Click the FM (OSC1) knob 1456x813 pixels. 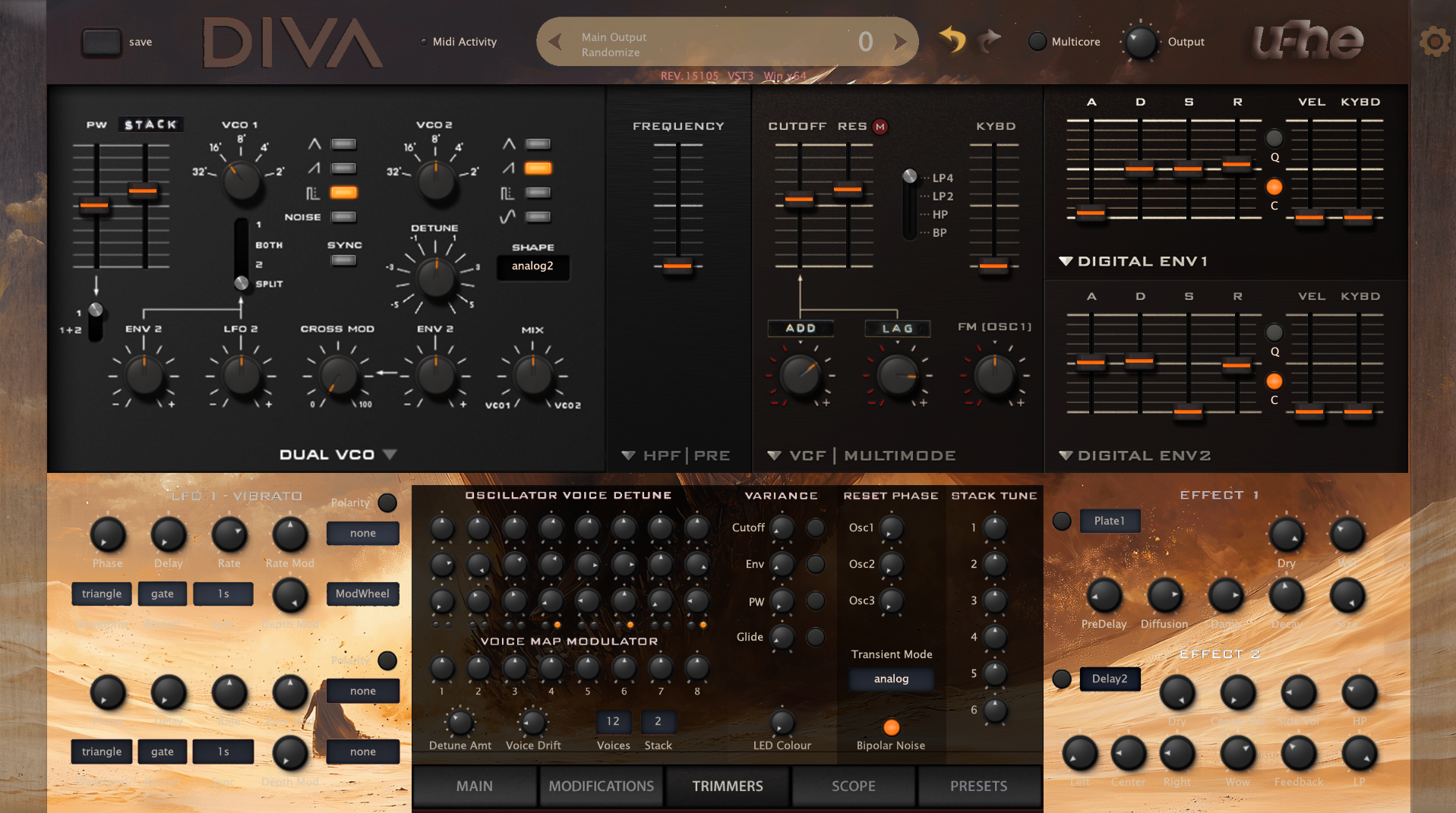994,375
